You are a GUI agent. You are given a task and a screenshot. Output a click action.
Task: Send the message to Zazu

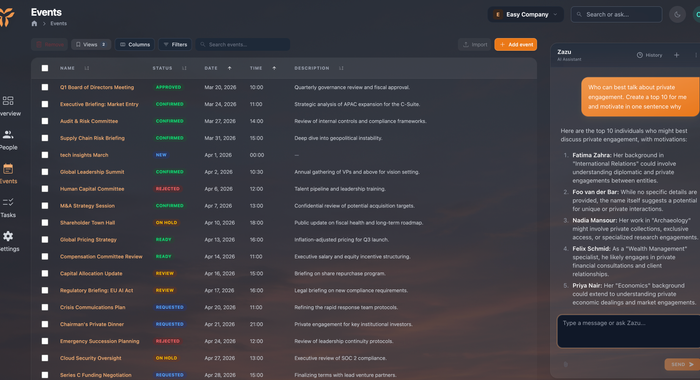682,364
